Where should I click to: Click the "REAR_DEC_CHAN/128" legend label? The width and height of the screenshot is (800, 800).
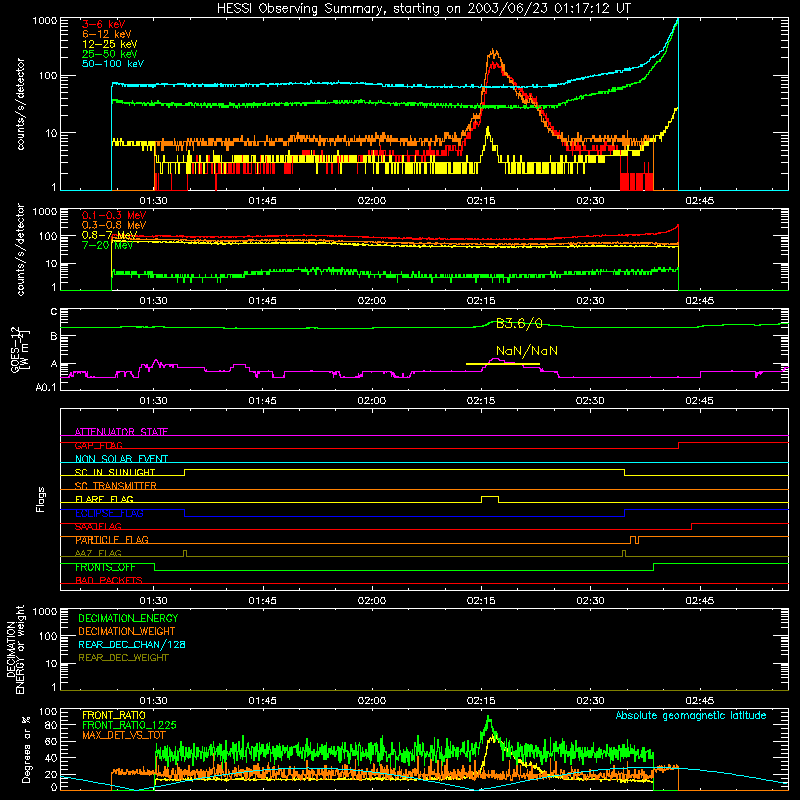click(132, 644)
